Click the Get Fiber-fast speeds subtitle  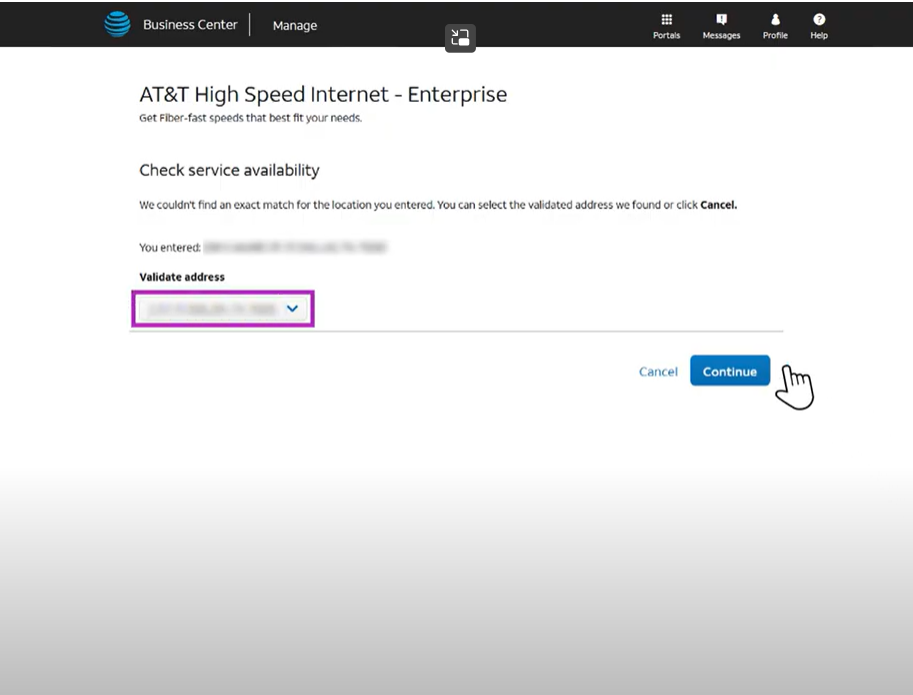point(250,118)
